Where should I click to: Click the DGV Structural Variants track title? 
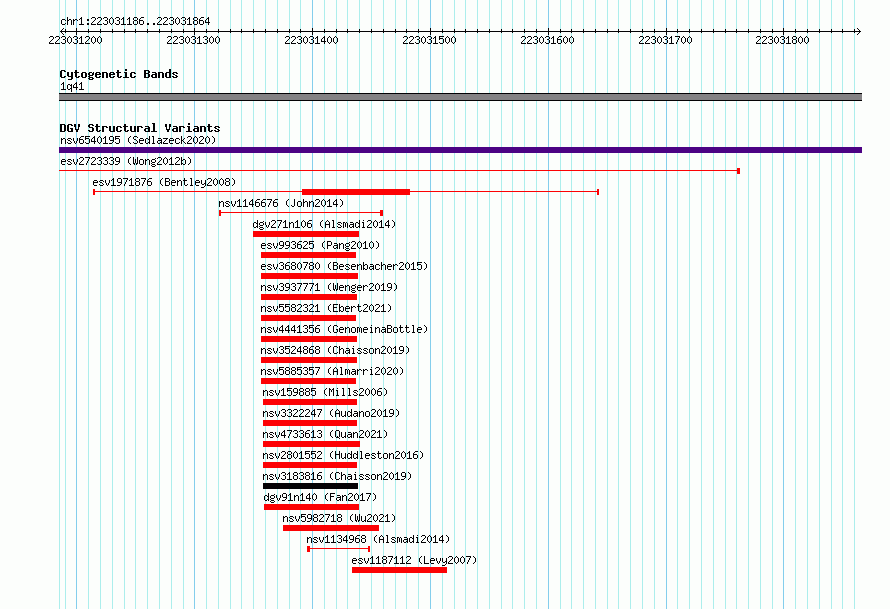(140, 128)
